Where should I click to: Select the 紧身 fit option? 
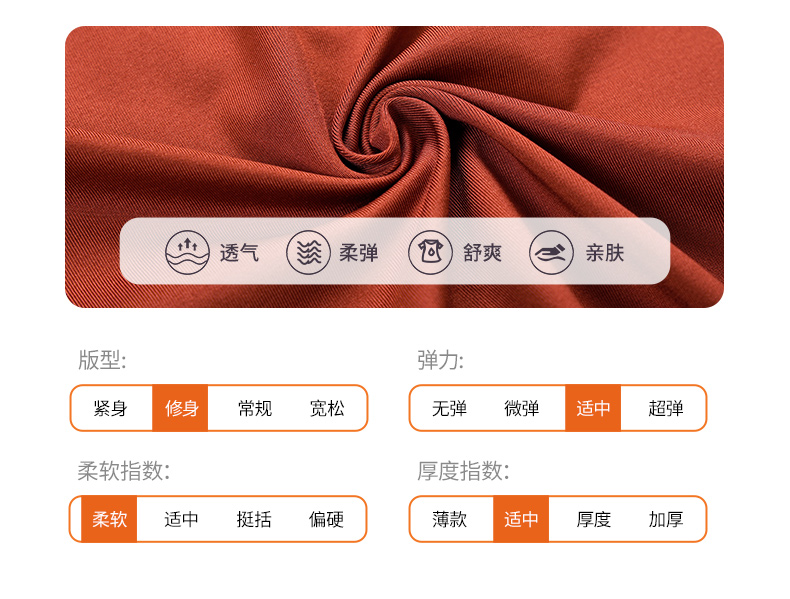pyautogui.click(x=110, y=408)
